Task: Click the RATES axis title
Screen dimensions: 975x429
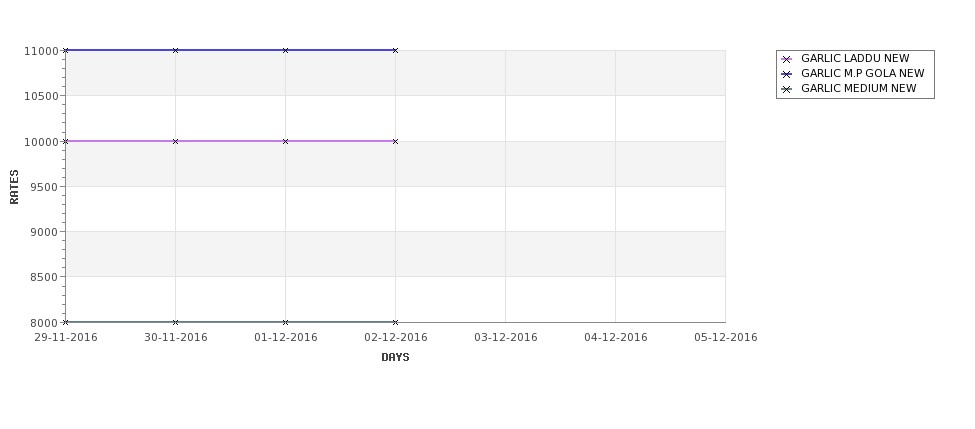Action: click(14, 187)
